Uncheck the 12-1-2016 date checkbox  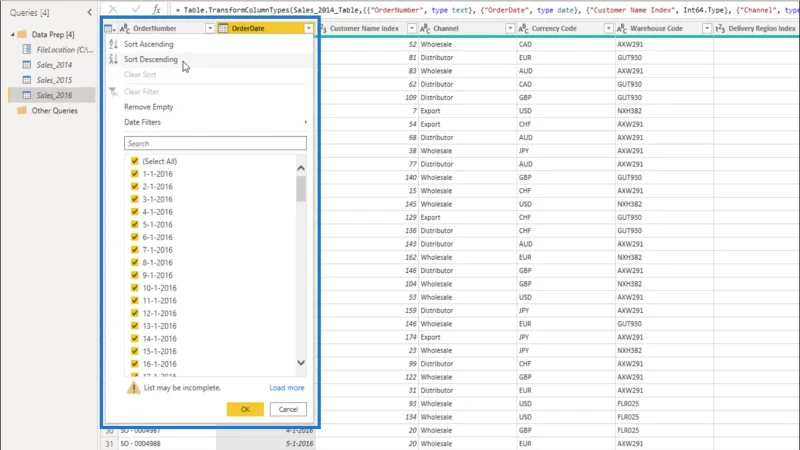click(x=135, y=313)
